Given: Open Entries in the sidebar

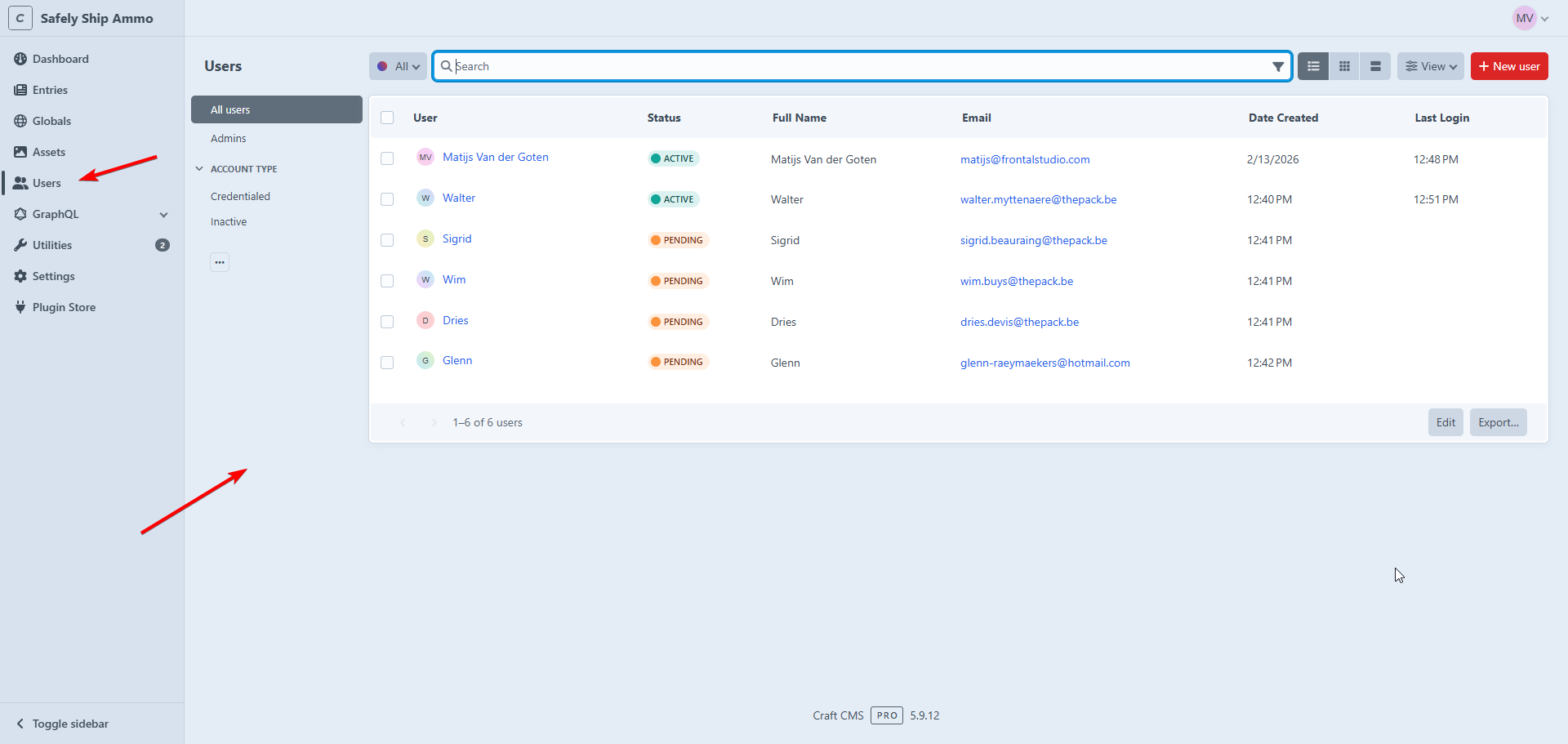Looking at the screenshot, I should point(40,90).
